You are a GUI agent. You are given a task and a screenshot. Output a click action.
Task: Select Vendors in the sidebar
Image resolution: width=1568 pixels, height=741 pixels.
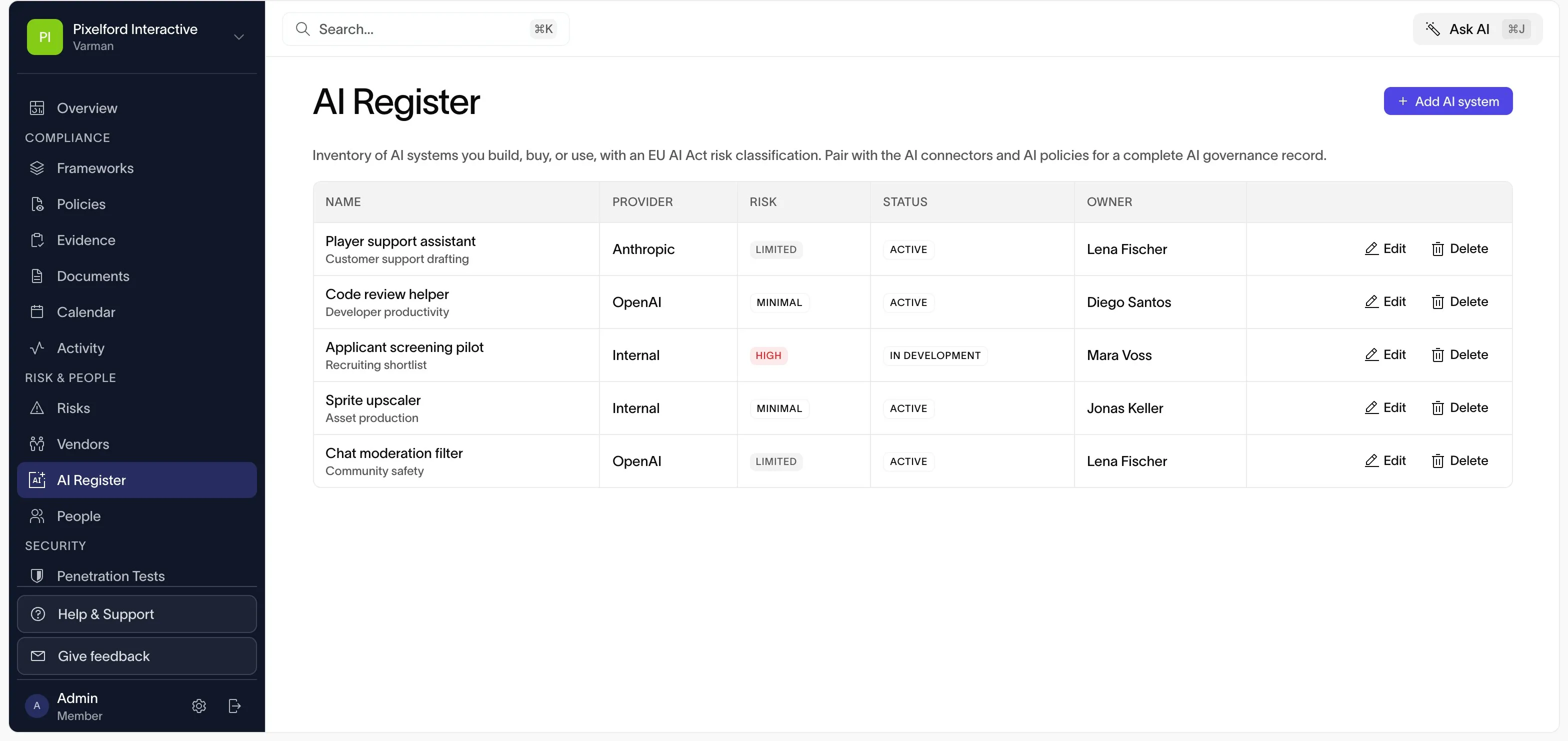tap(137, 444)
